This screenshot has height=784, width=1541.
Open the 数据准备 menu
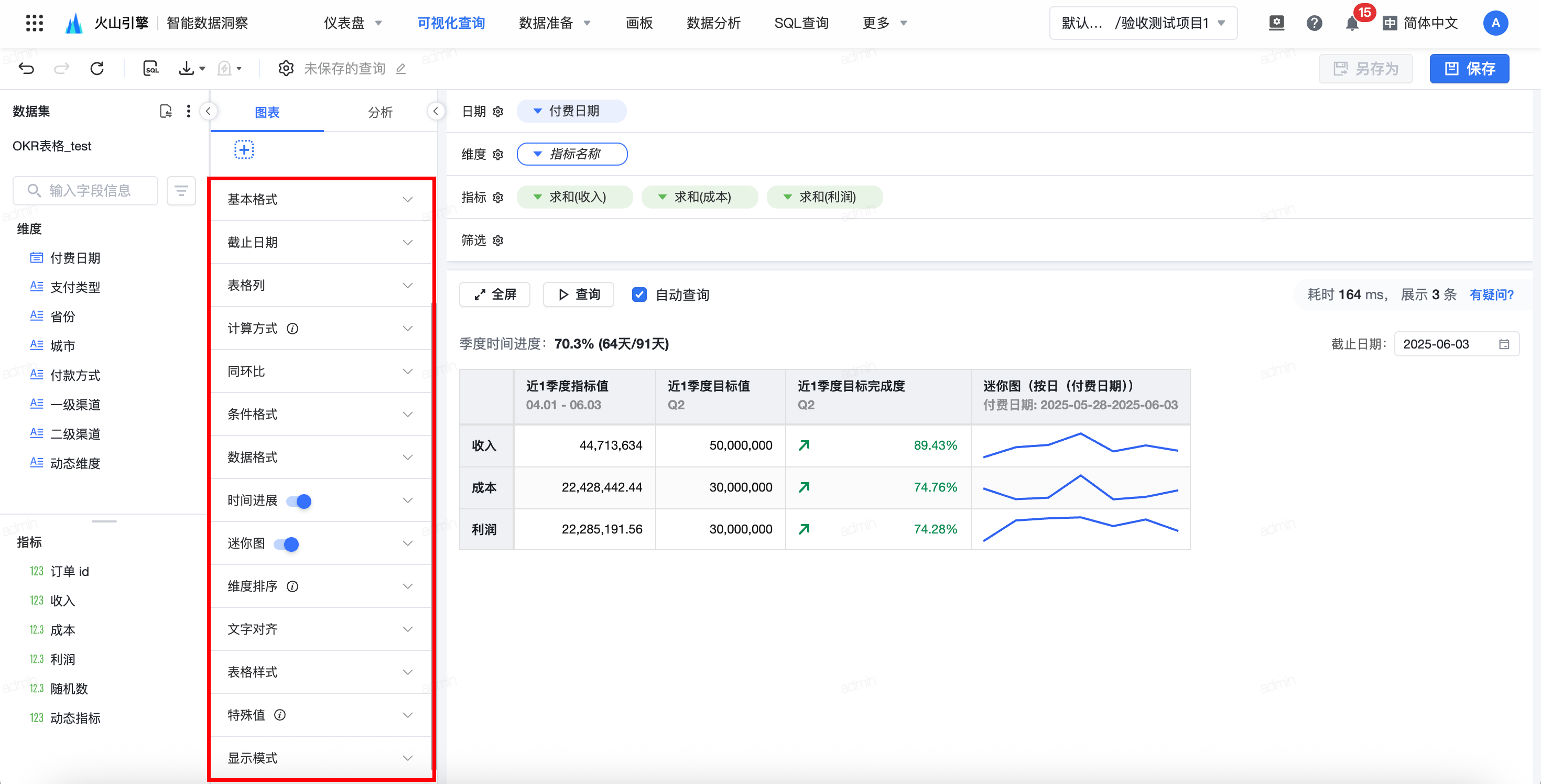[x=555, y=24]
